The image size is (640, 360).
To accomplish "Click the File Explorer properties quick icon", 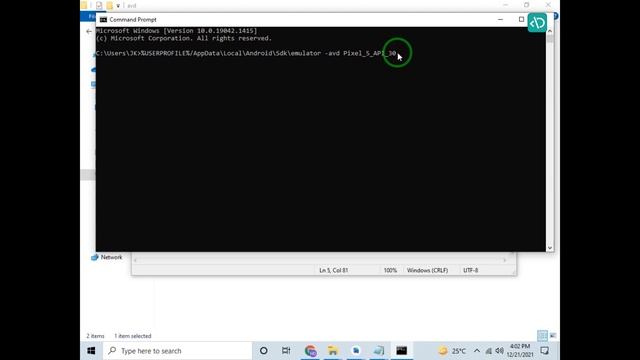I will point(99,5).
